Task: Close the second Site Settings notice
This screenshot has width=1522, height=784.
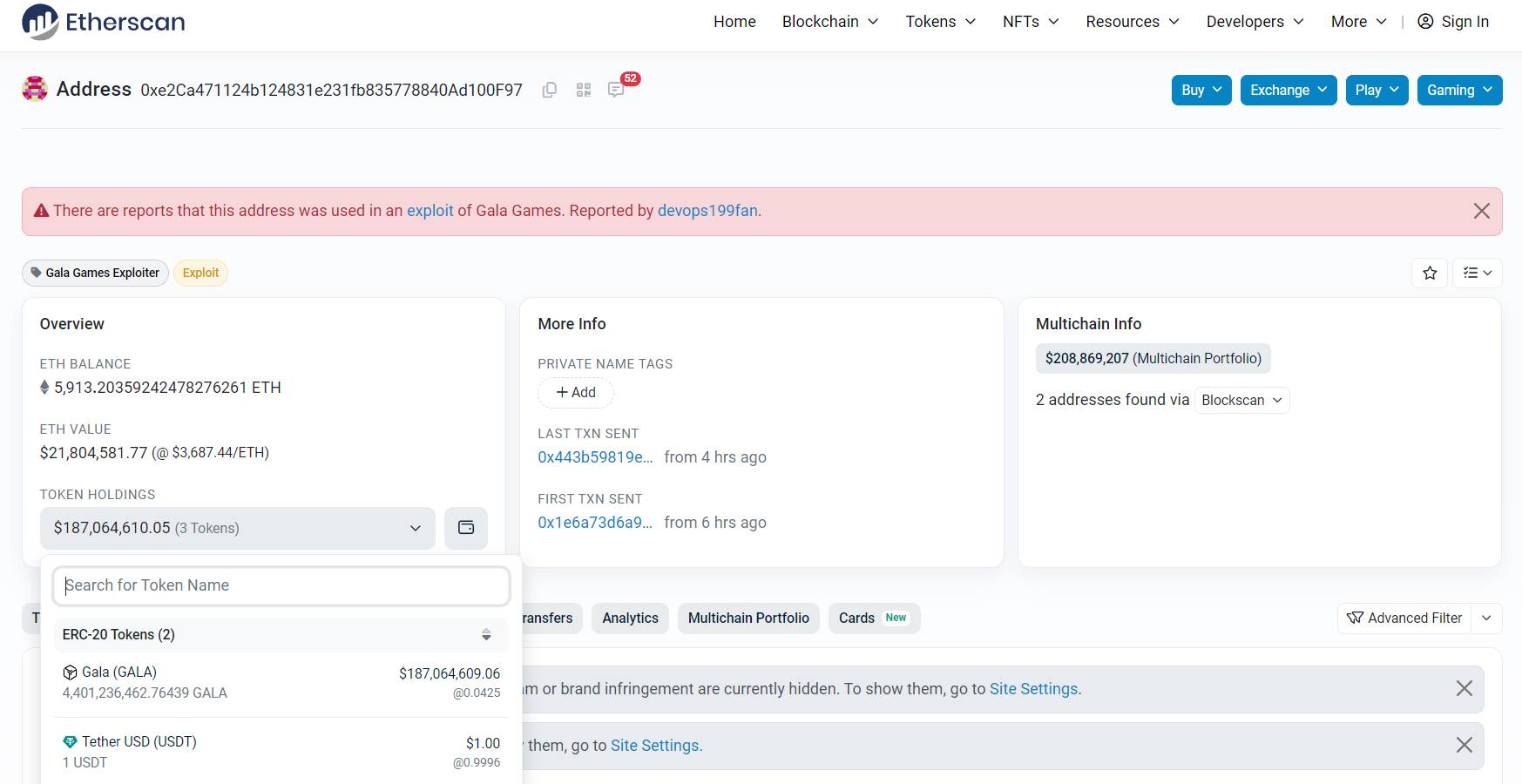Action: [1465, 745]
